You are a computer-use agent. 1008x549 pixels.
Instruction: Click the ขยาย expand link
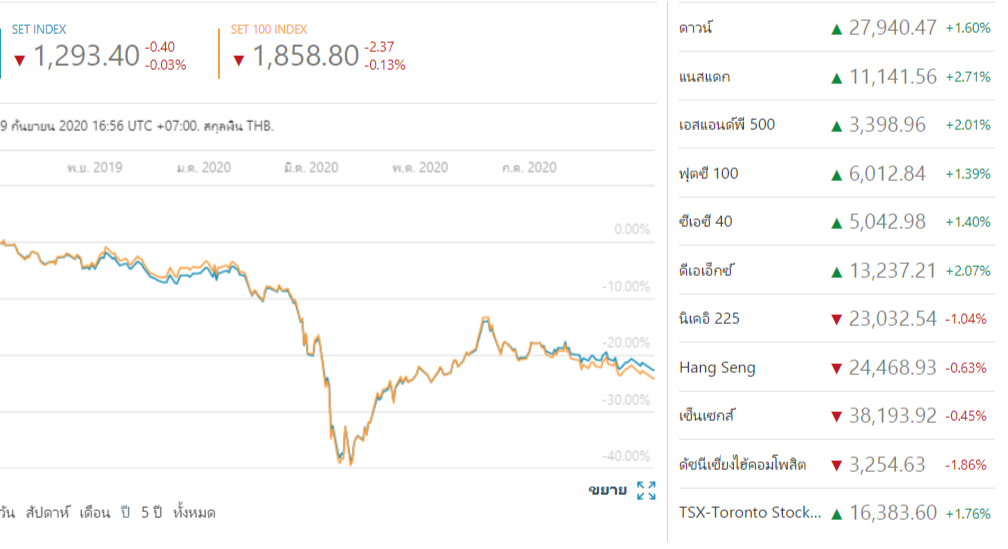click(607, 490)
